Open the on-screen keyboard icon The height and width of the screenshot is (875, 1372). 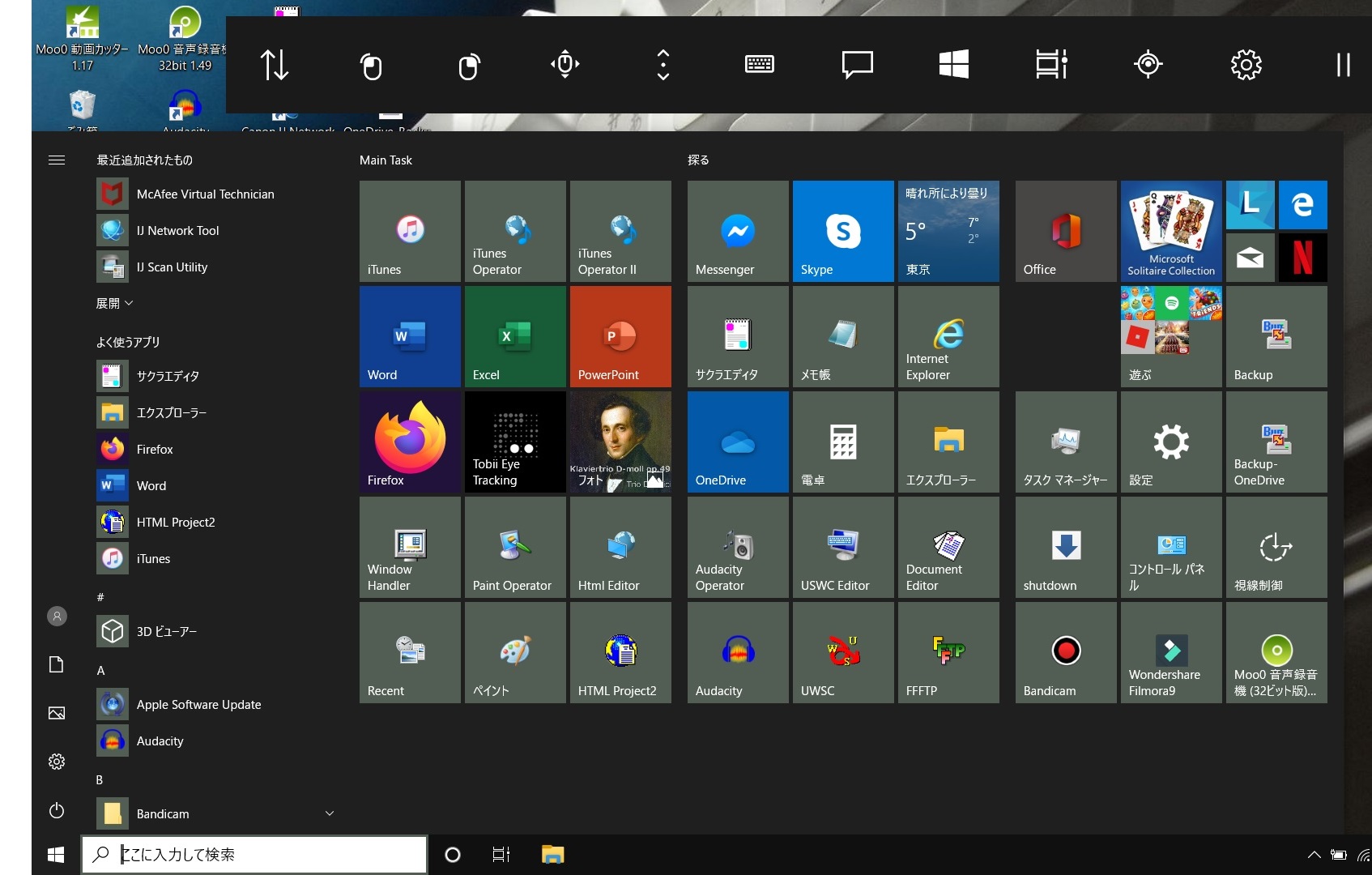pyautogui.click(x=760, y=64)
